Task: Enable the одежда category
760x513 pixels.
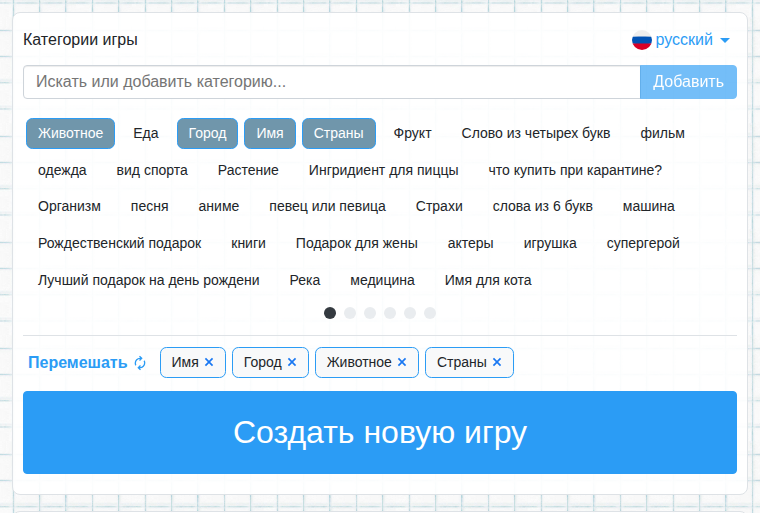Action: 62,170
